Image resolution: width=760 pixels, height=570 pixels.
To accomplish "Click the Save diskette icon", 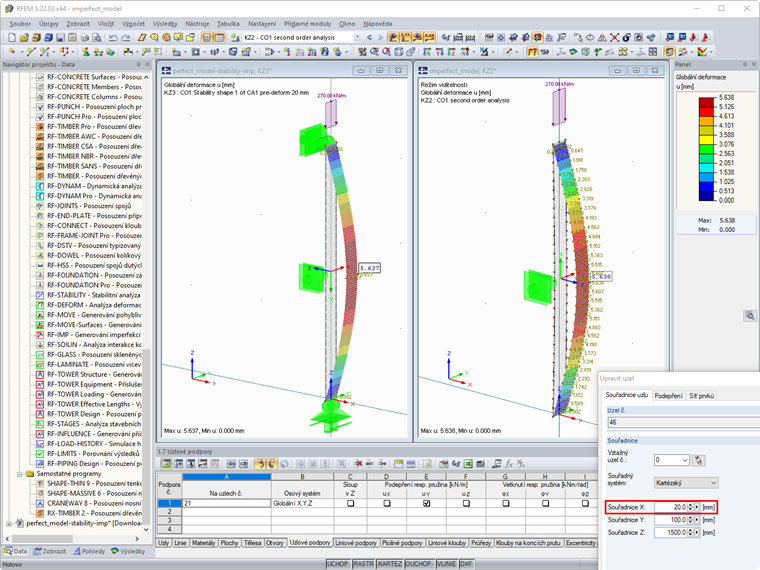I will point(60,37).
